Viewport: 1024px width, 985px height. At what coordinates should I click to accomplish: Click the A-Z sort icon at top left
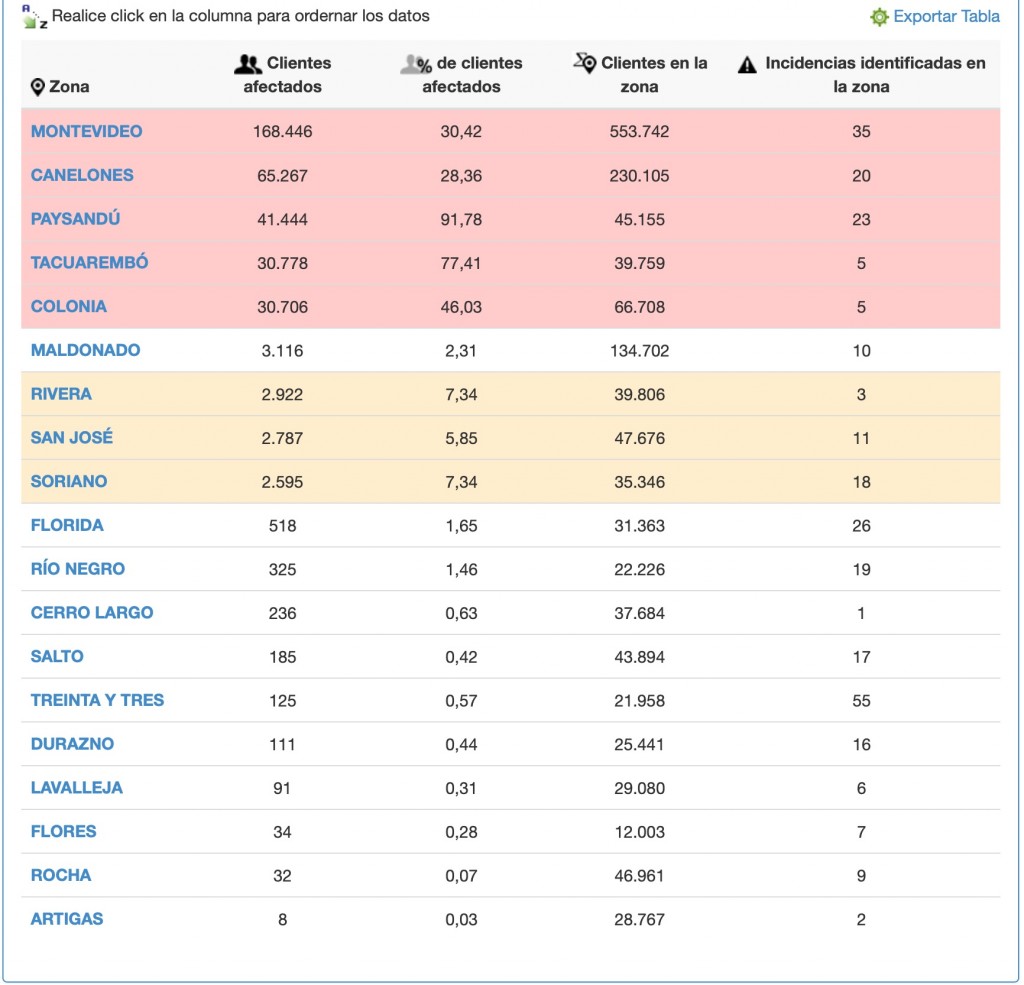tap(35, 16)
